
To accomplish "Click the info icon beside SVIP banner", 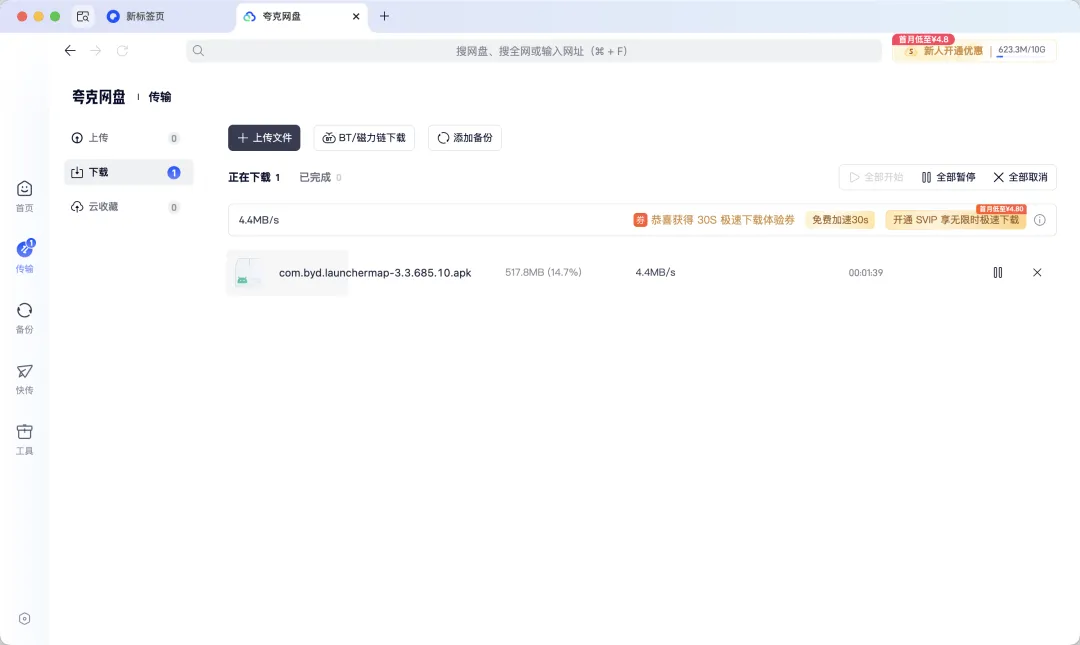I will 1040,220.
